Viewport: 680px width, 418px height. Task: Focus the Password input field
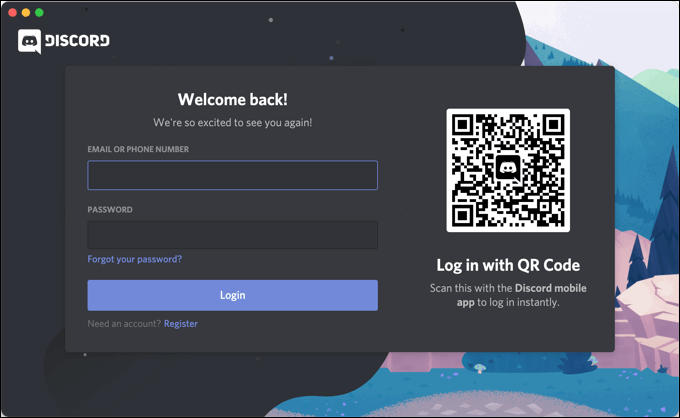pyautogui.click(x=232, y=235)
